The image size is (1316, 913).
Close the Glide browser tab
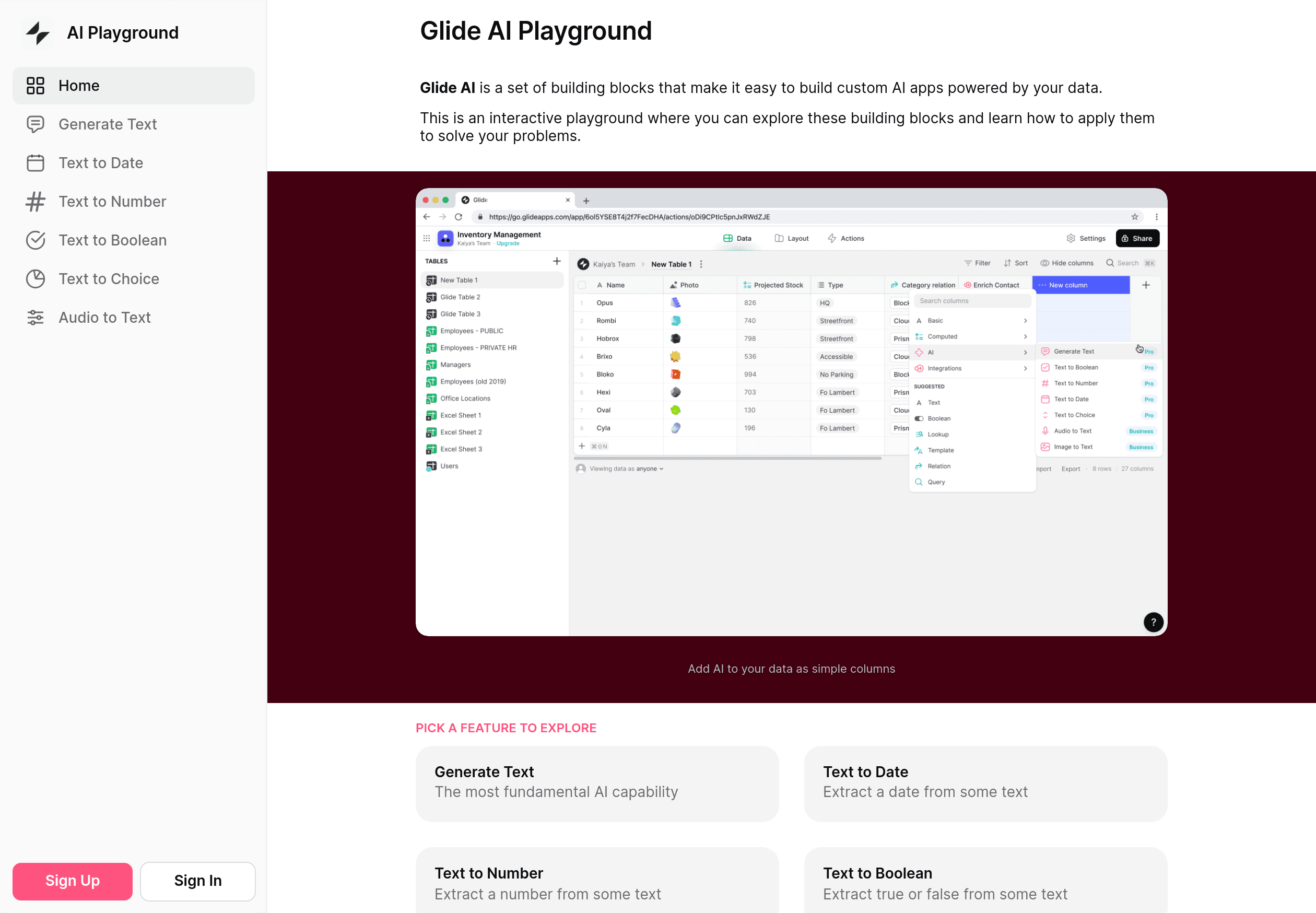tap(567, 200)
